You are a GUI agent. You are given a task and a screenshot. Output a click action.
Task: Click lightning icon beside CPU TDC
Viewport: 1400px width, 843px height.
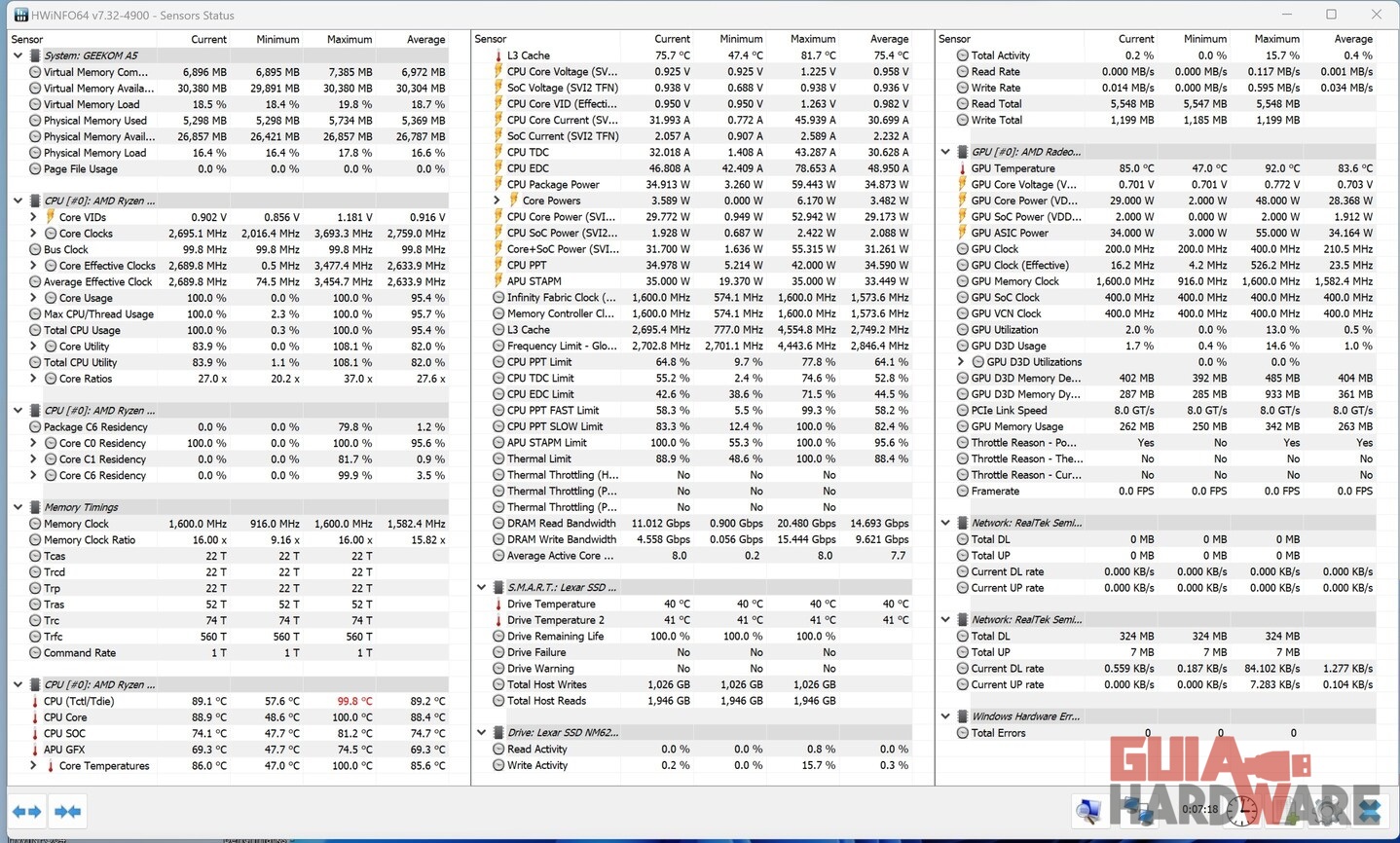(498, 152)
